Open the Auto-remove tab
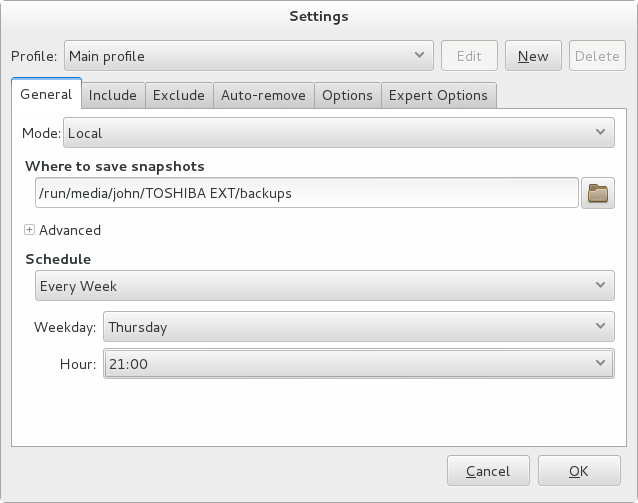Viewport: 638px width, 503px height. [262, 96]
